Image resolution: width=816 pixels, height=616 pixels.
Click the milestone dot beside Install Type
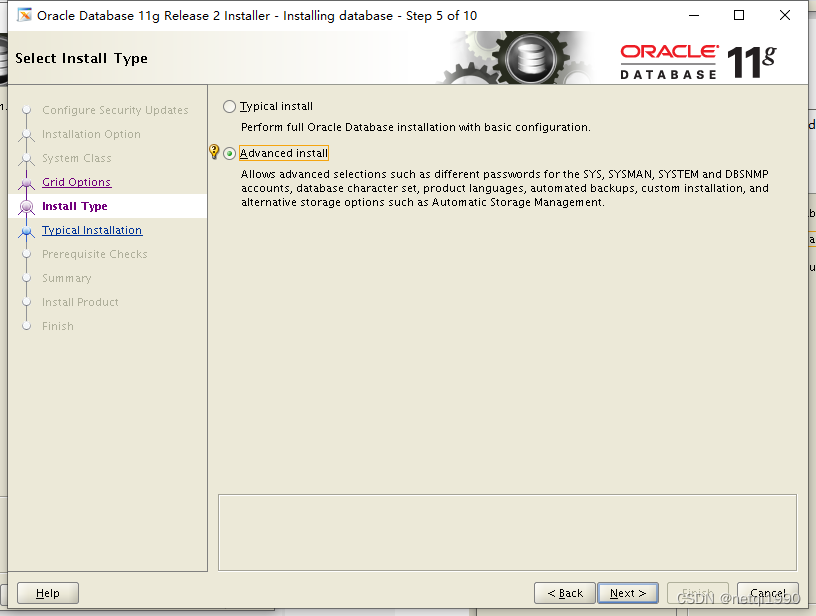(25, 206)
